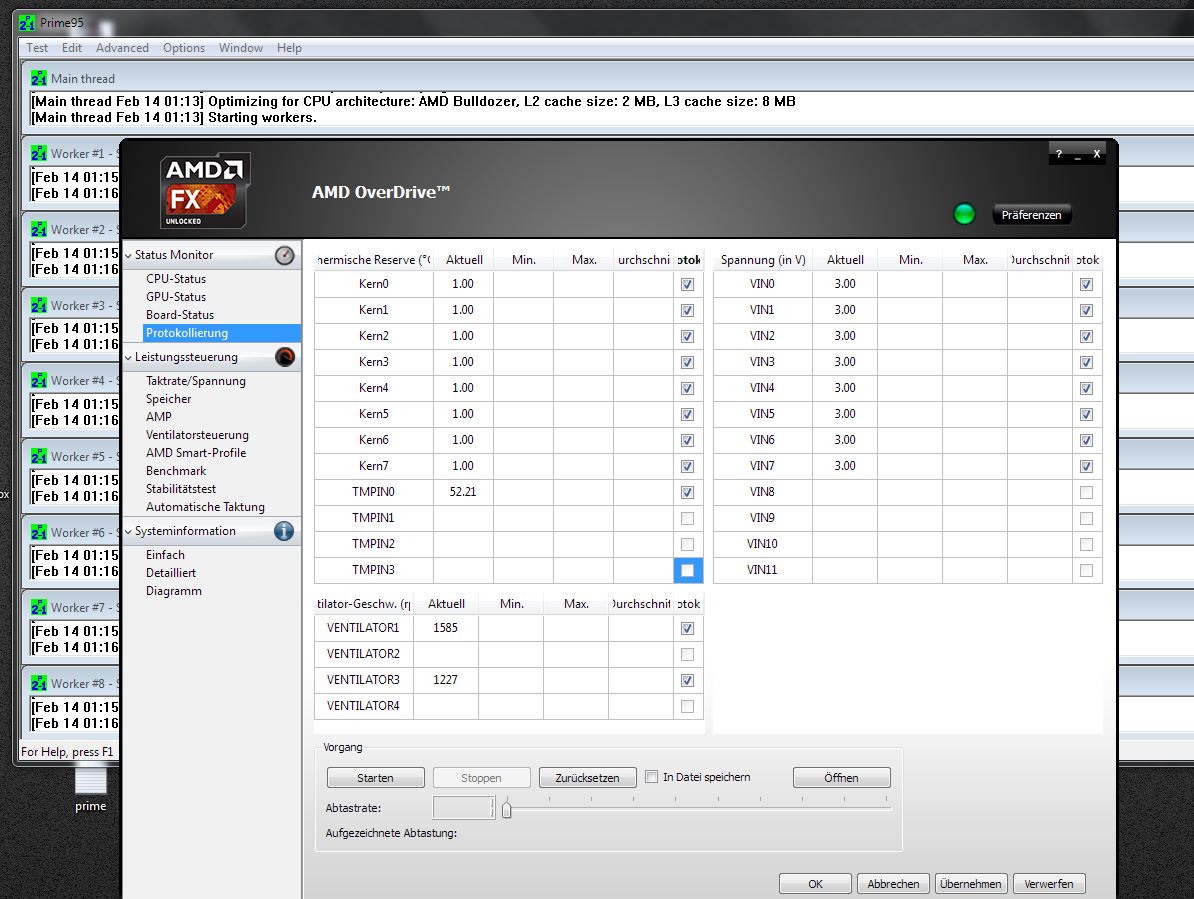1194x899 pixels.
Task: Open the Prime95 Advanced menu
Action: (x=122, y=48)
